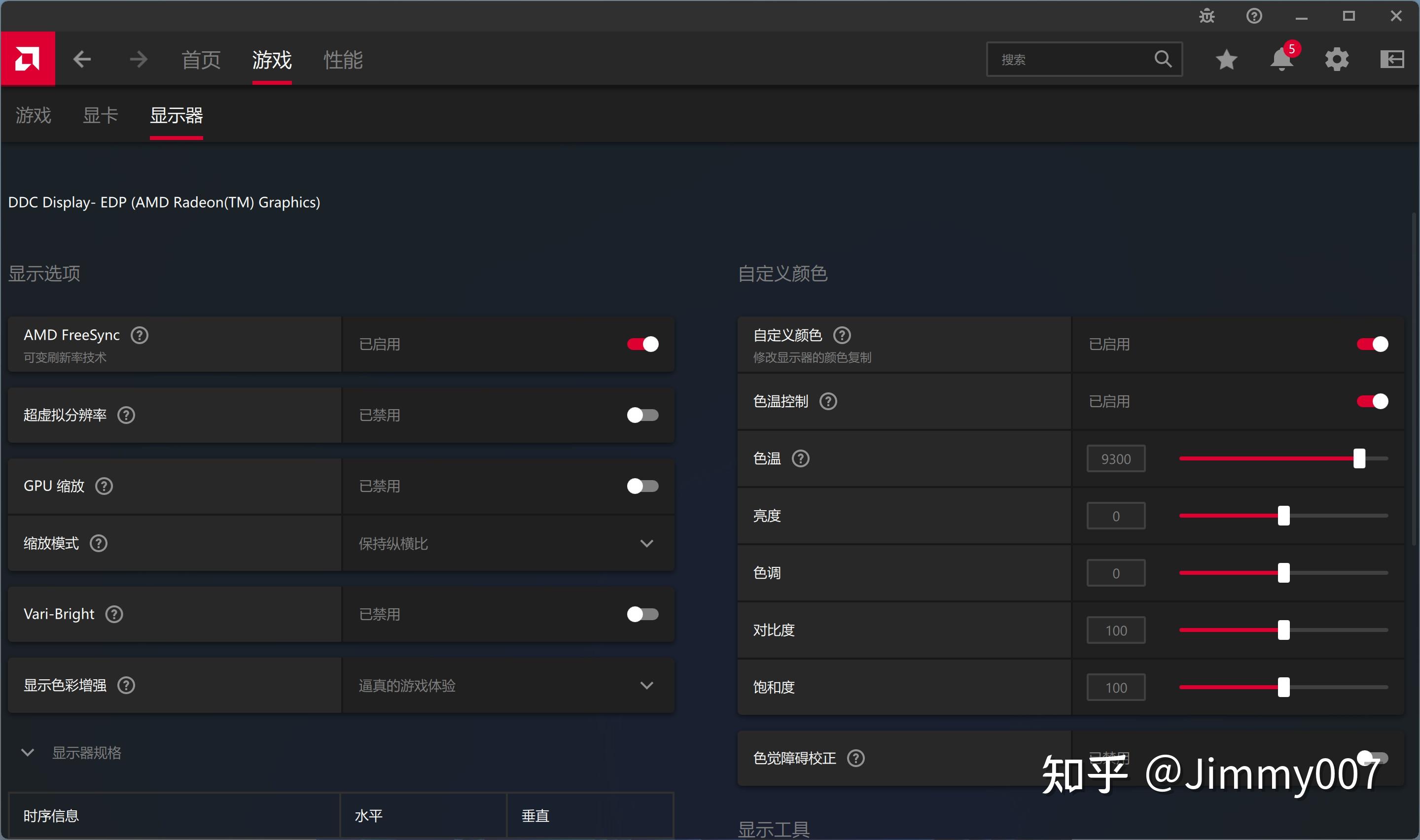Turn off the 自定义颜色 toggle

(1372, 344)
